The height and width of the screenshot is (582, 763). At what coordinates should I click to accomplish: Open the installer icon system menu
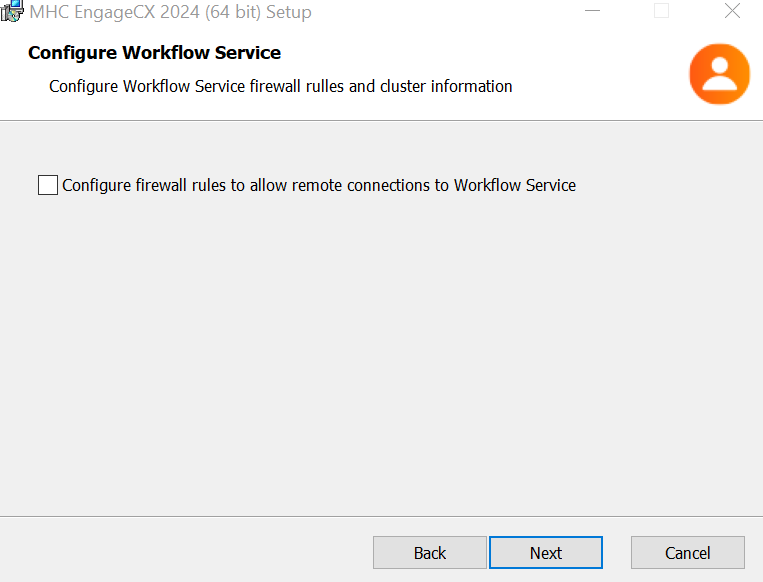coord(12,11)
